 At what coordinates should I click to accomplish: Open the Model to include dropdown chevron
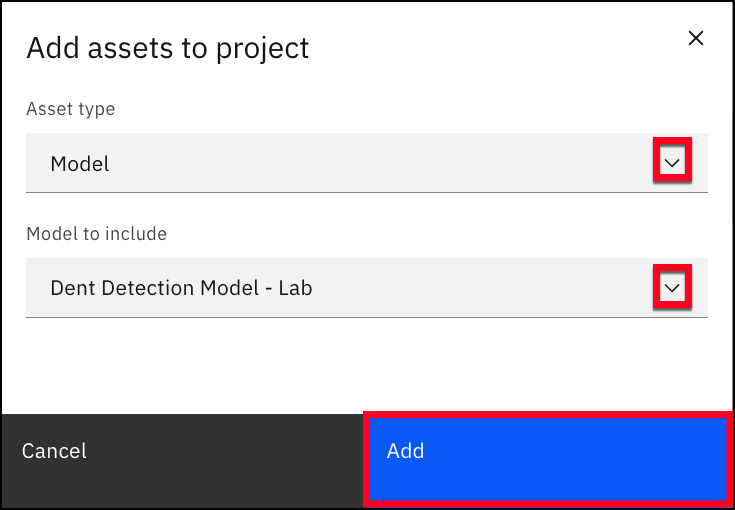click(x=672, y=288)
